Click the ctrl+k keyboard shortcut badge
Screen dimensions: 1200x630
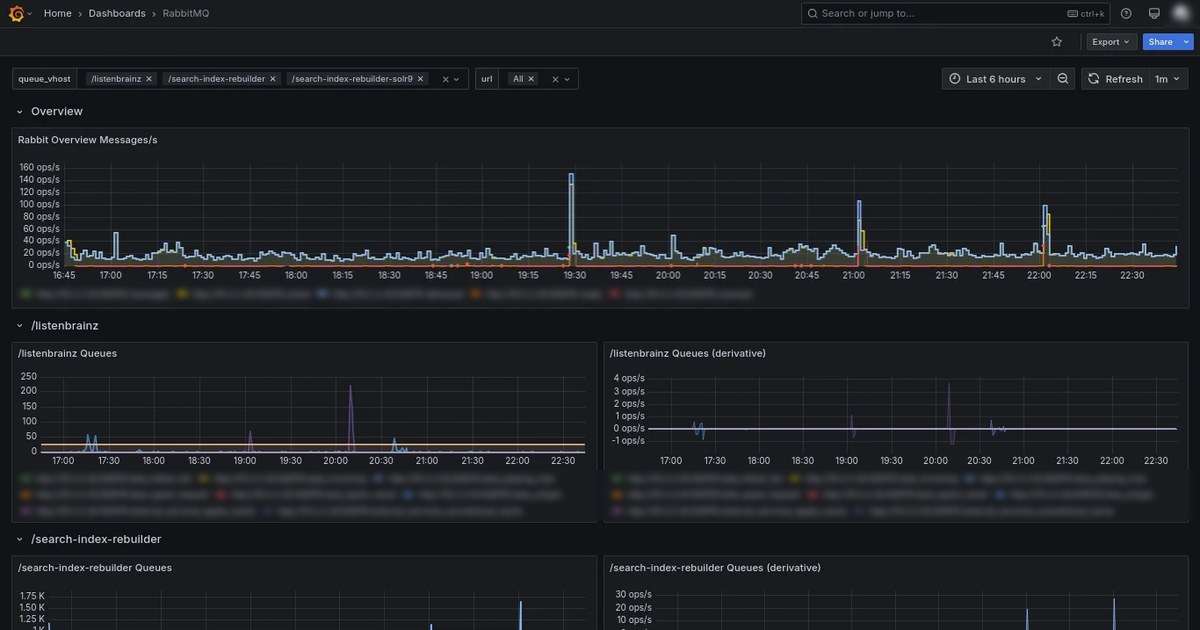coord(1086,13)
